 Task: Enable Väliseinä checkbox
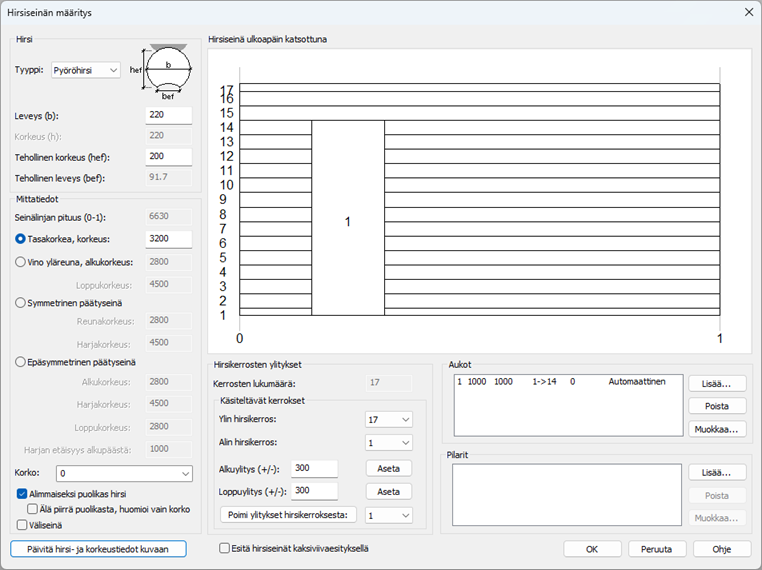coord(22,525)
